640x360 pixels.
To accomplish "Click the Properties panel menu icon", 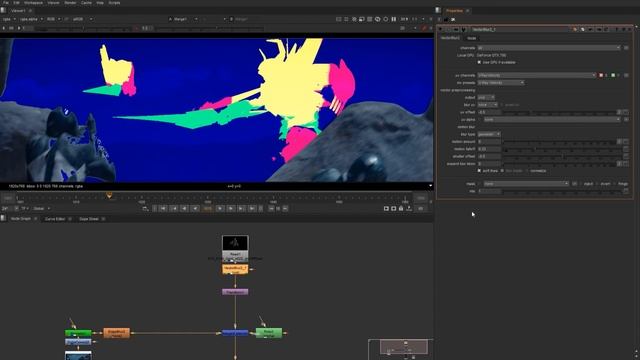I will click(438, 11).
